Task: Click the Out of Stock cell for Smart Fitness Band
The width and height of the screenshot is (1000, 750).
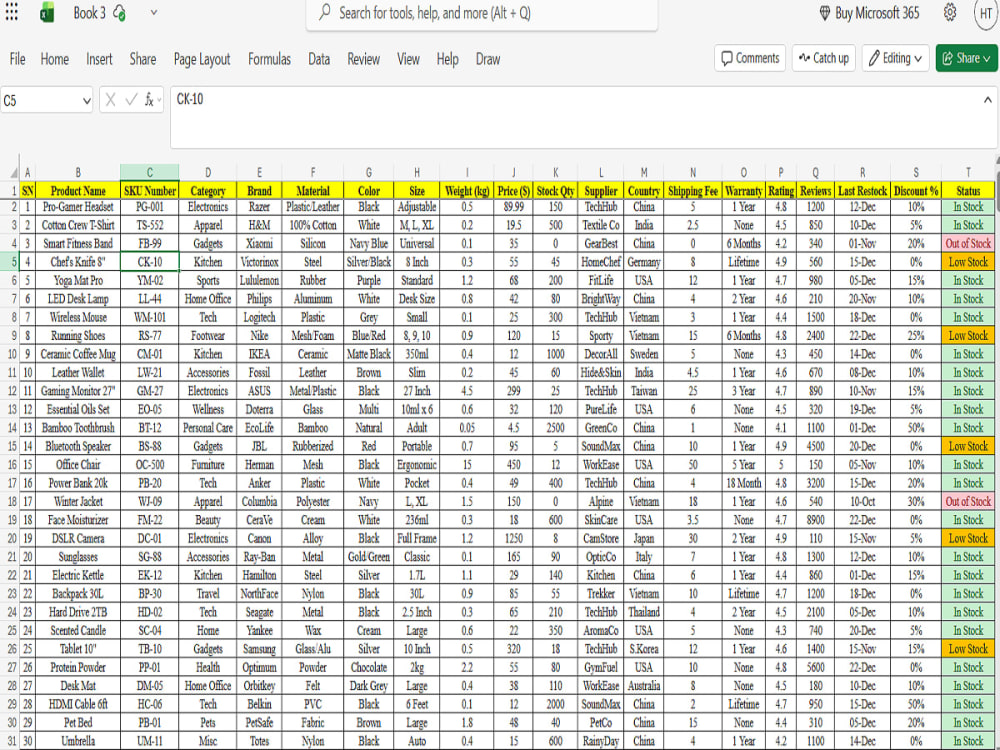Action: pyautogui.click(x=968, y=243)
